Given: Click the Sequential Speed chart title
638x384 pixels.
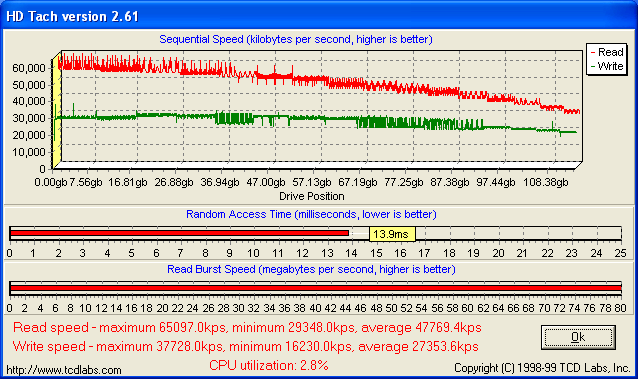Looking at the screenshot, I should point(296,39).
